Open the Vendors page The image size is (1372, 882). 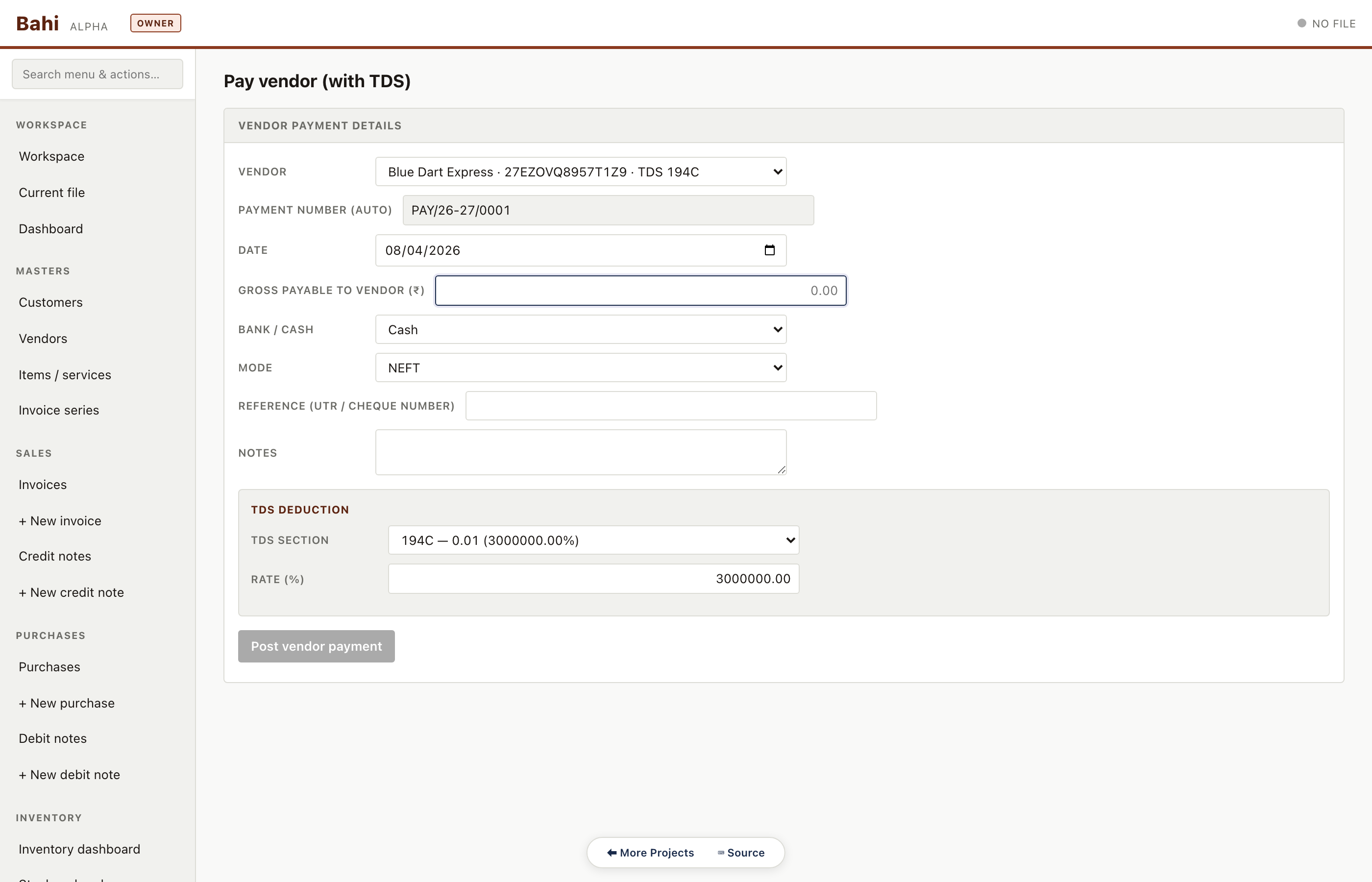42,338
